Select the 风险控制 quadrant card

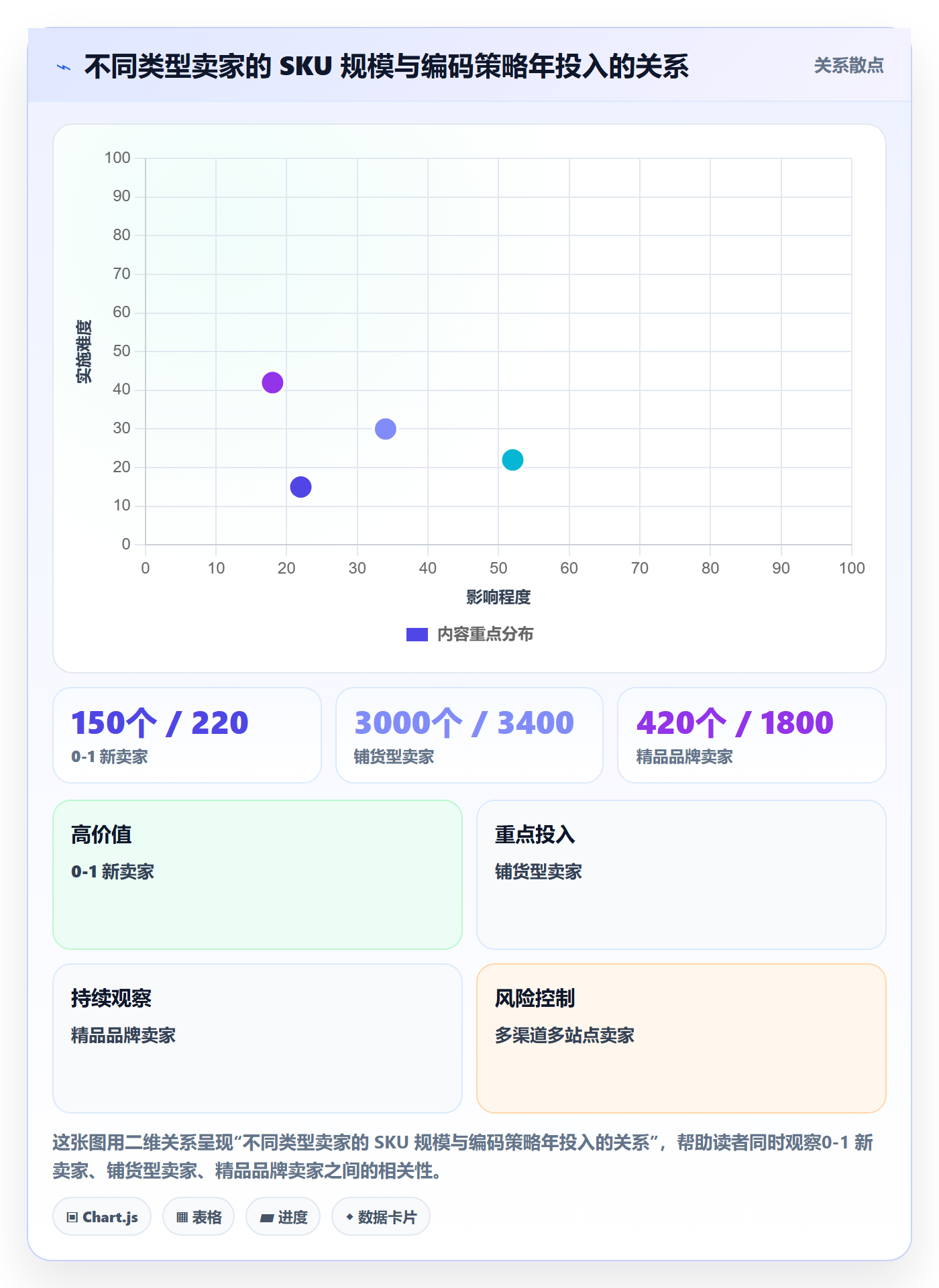click(x=681, y=1038)
